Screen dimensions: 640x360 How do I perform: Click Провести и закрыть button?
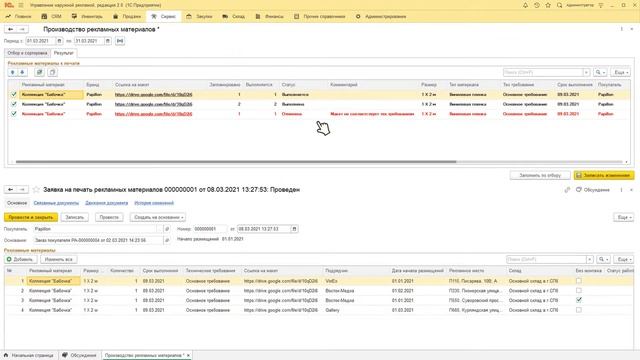(31, 218)
